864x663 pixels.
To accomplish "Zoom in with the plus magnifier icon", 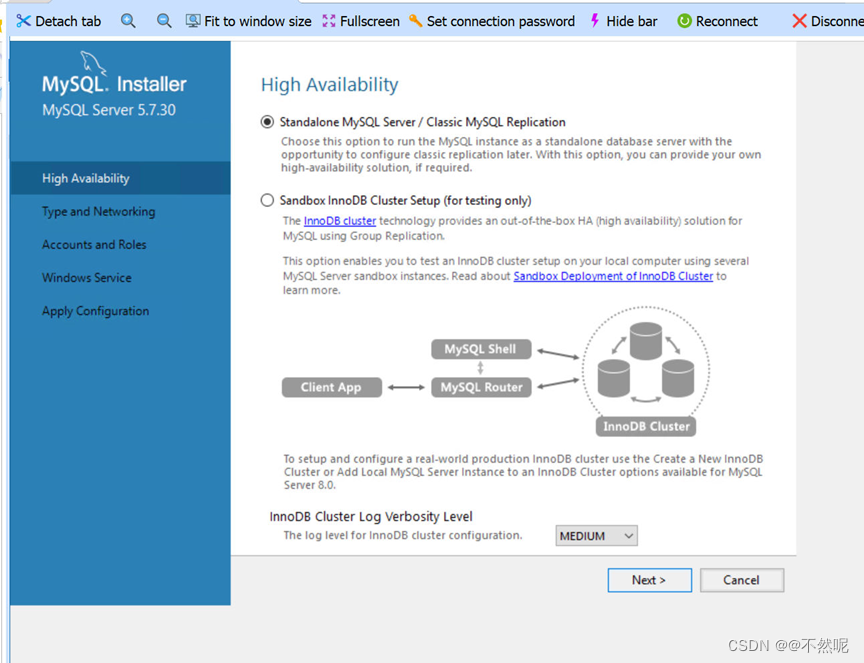I will pos(128,21).
